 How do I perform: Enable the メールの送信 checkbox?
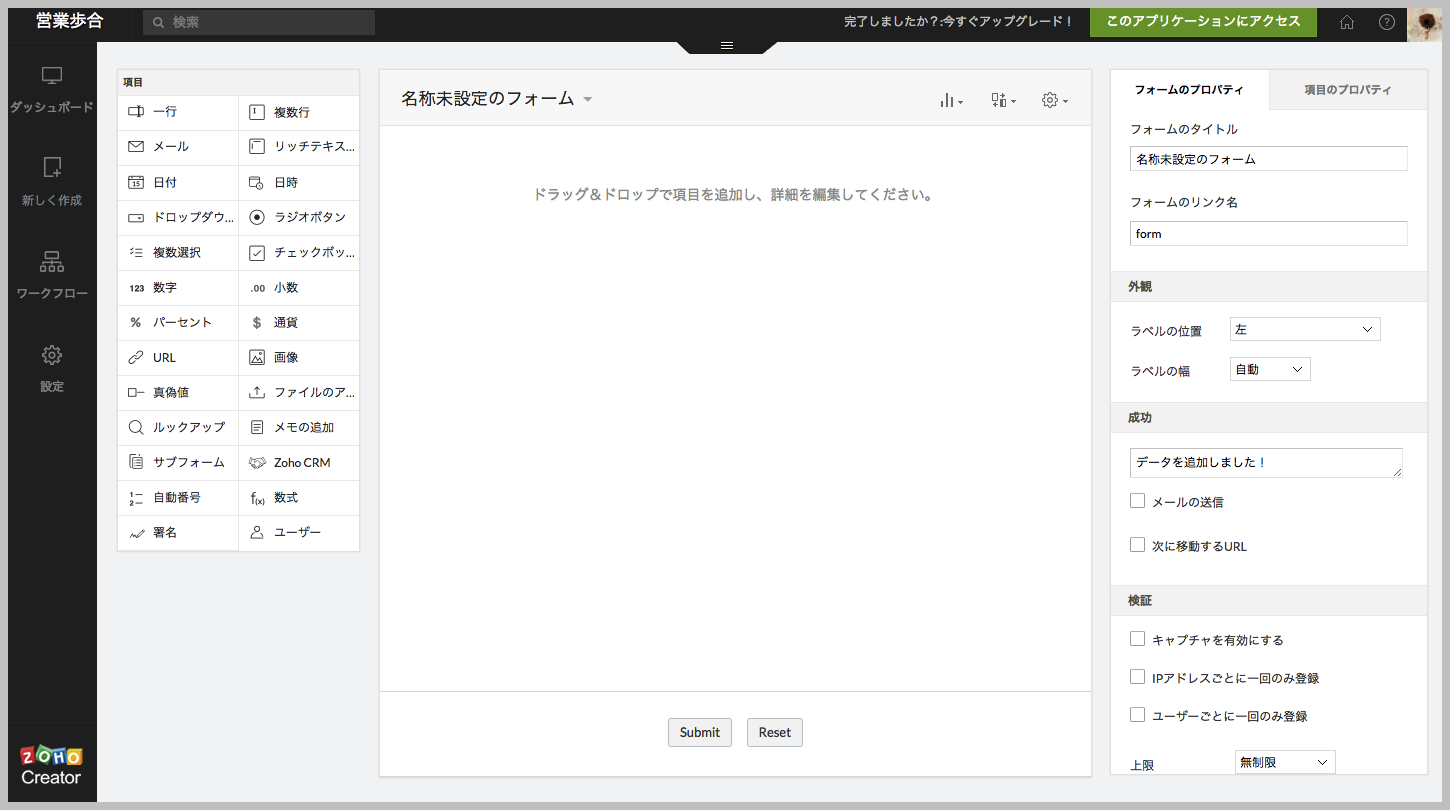pos(1137,501)
